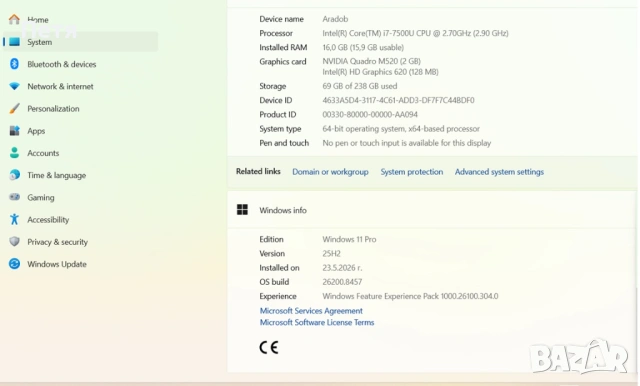Screen dimensions: 640x386
Task: Click the Product ID value 00330-80000
Action: point(370,114)
